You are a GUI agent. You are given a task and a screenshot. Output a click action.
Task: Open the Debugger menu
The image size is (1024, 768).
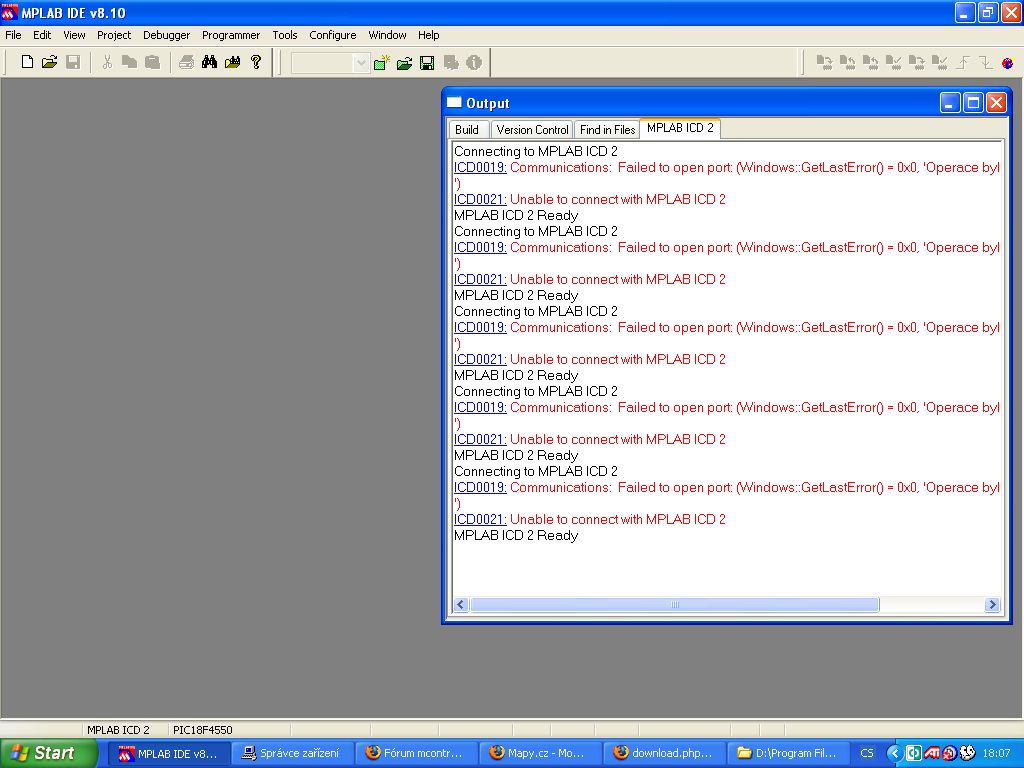pyautogui.click(x=167, y=35)
